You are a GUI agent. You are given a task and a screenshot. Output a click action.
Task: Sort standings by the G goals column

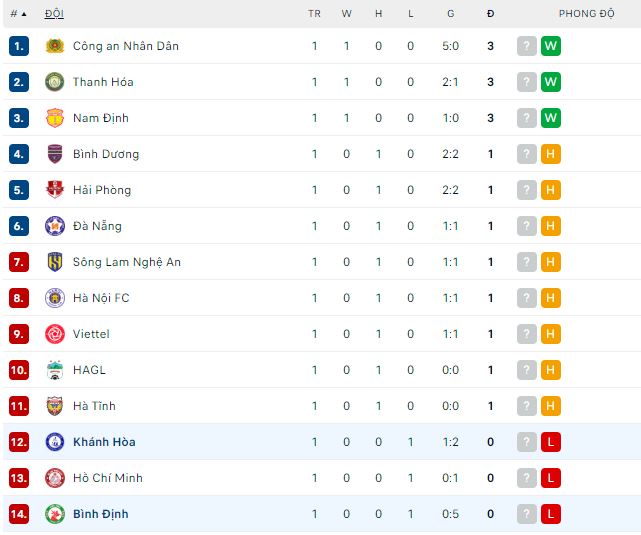[451, 14]
